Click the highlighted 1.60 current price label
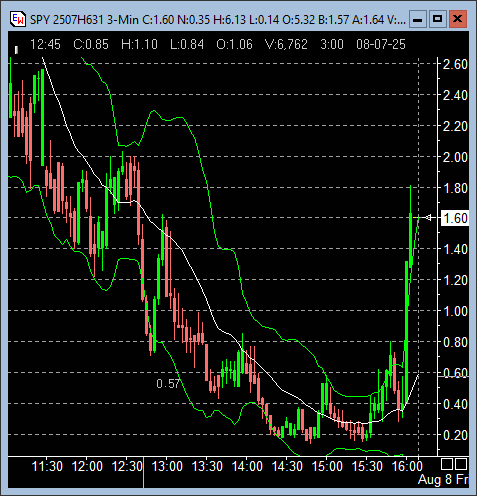The image size is (477, 496). tap(455, 218)
